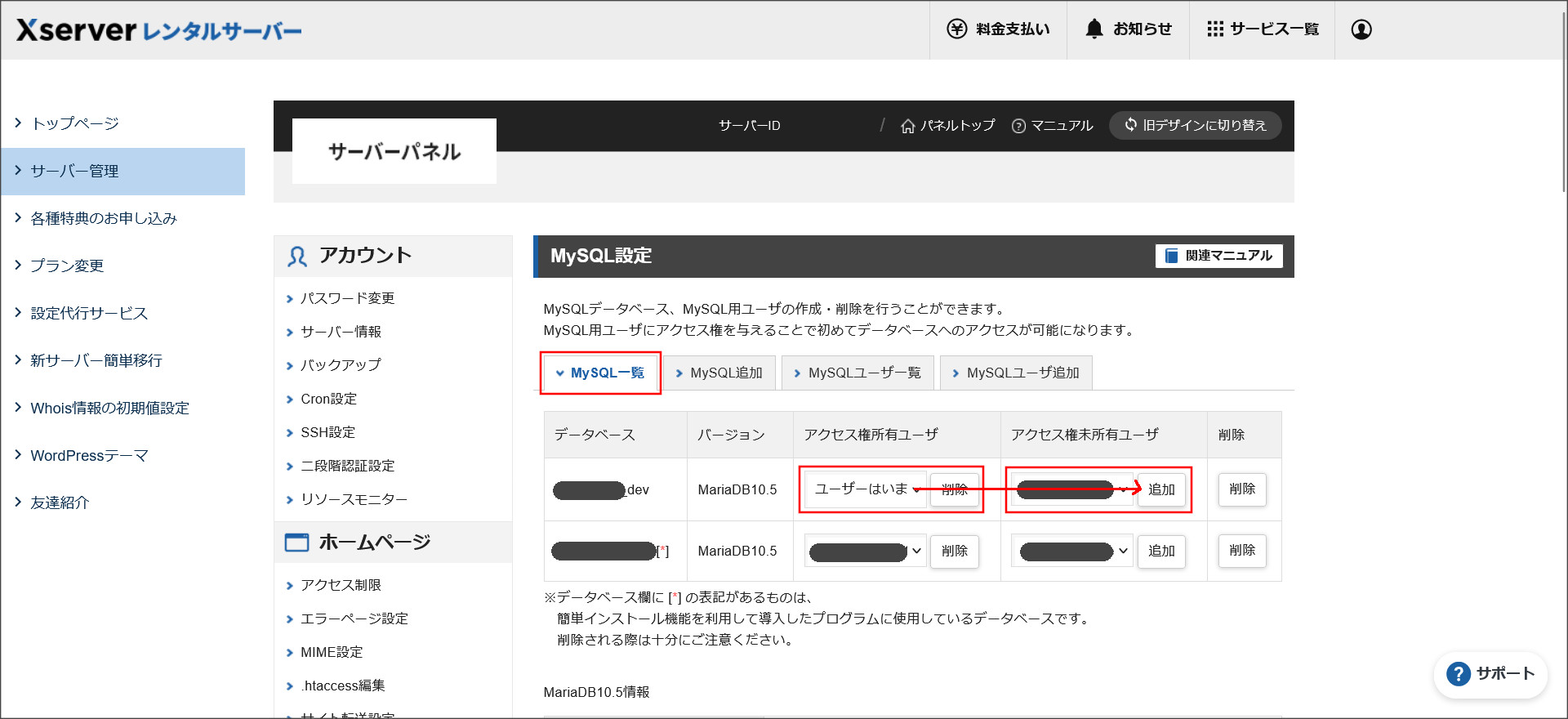Open WordPressテーマ menu item

click(122, 455)
